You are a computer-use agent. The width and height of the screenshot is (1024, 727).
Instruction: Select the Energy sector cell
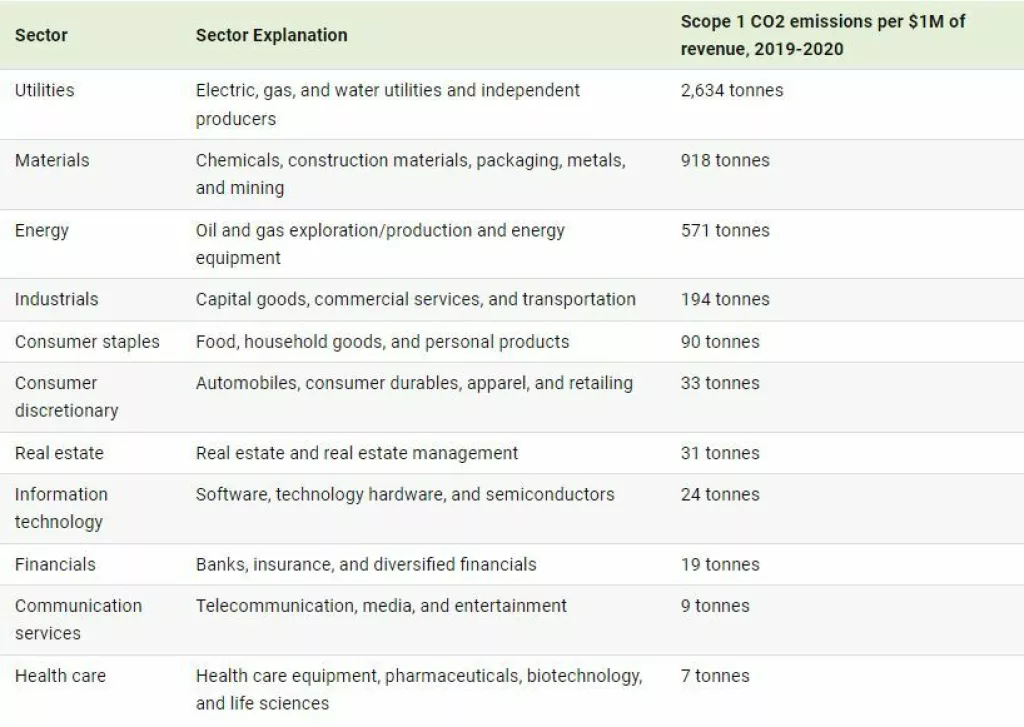pyautogui.click(x=42, y=230)
